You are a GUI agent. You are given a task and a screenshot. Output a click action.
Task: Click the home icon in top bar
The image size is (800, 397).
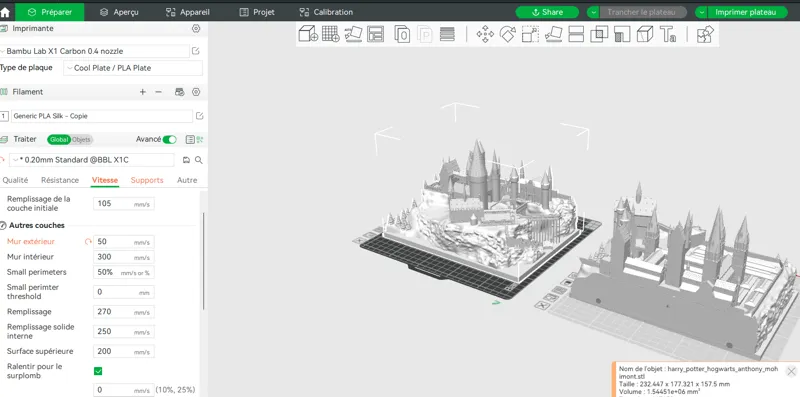coord(5,12)
